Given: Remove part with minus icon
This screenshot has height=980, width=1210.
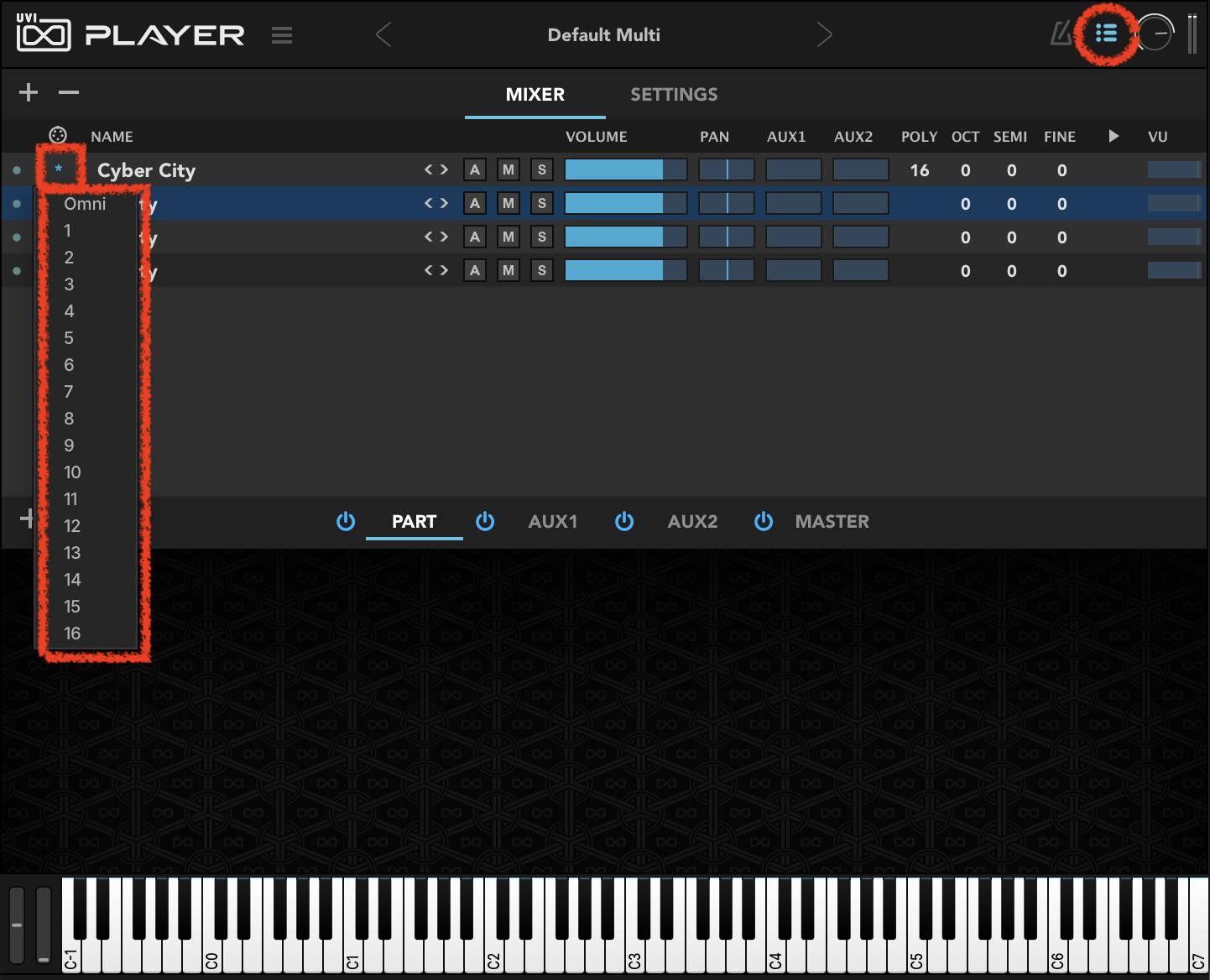Looking at the screenshot, I should 69,92.
